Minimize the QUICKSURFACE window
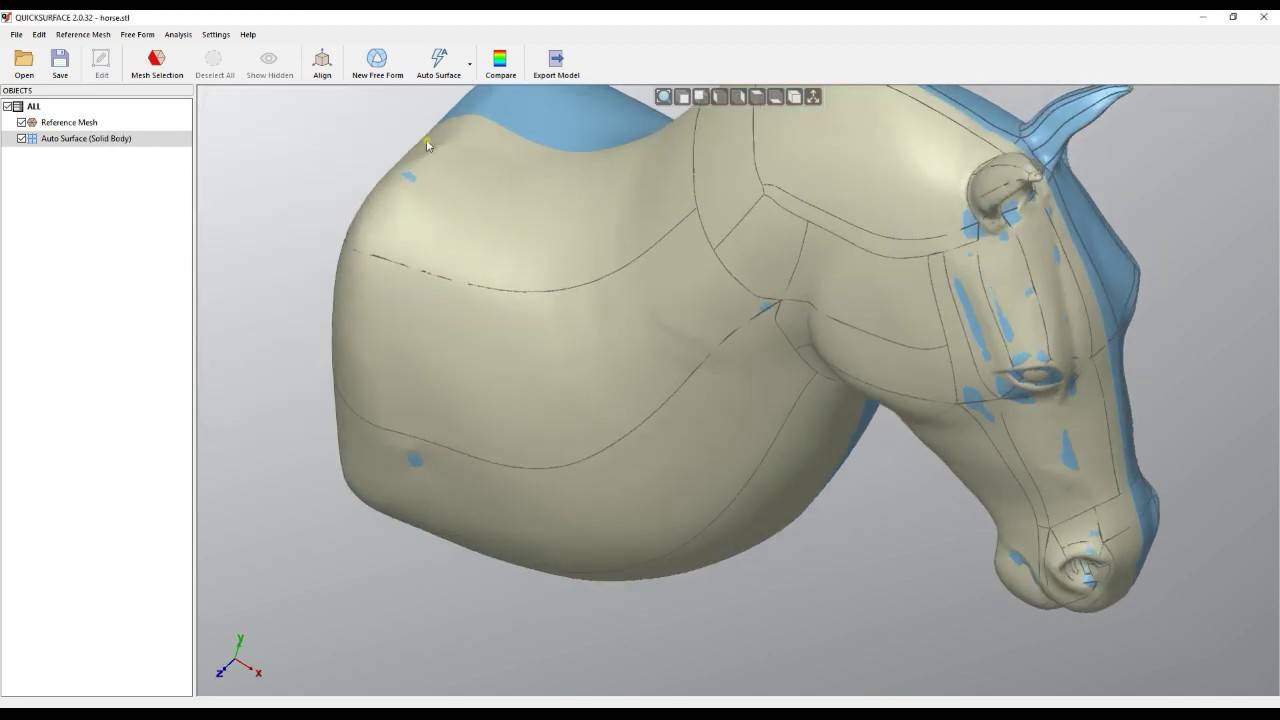 [1203, 17]
